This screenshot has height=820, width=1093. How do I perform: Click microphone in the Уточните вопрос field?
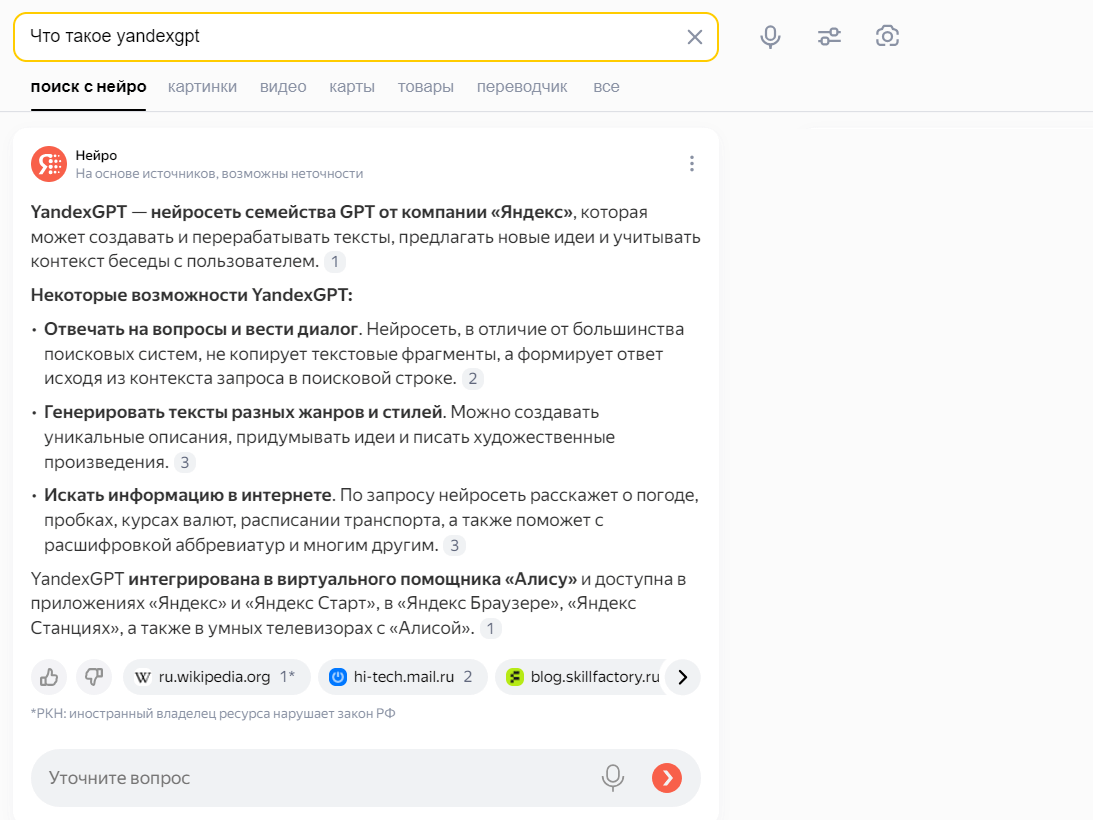coord(613,778)
